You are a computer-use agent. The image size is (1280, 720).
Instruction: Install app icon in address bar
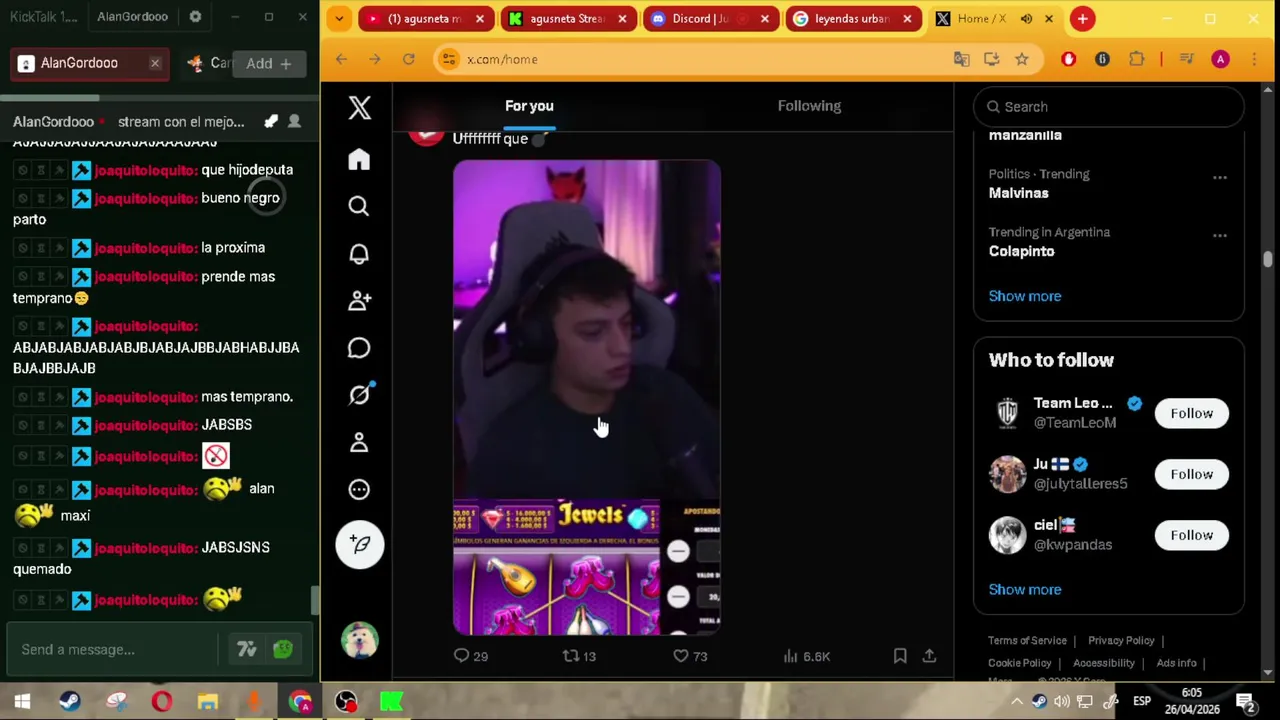991,60
